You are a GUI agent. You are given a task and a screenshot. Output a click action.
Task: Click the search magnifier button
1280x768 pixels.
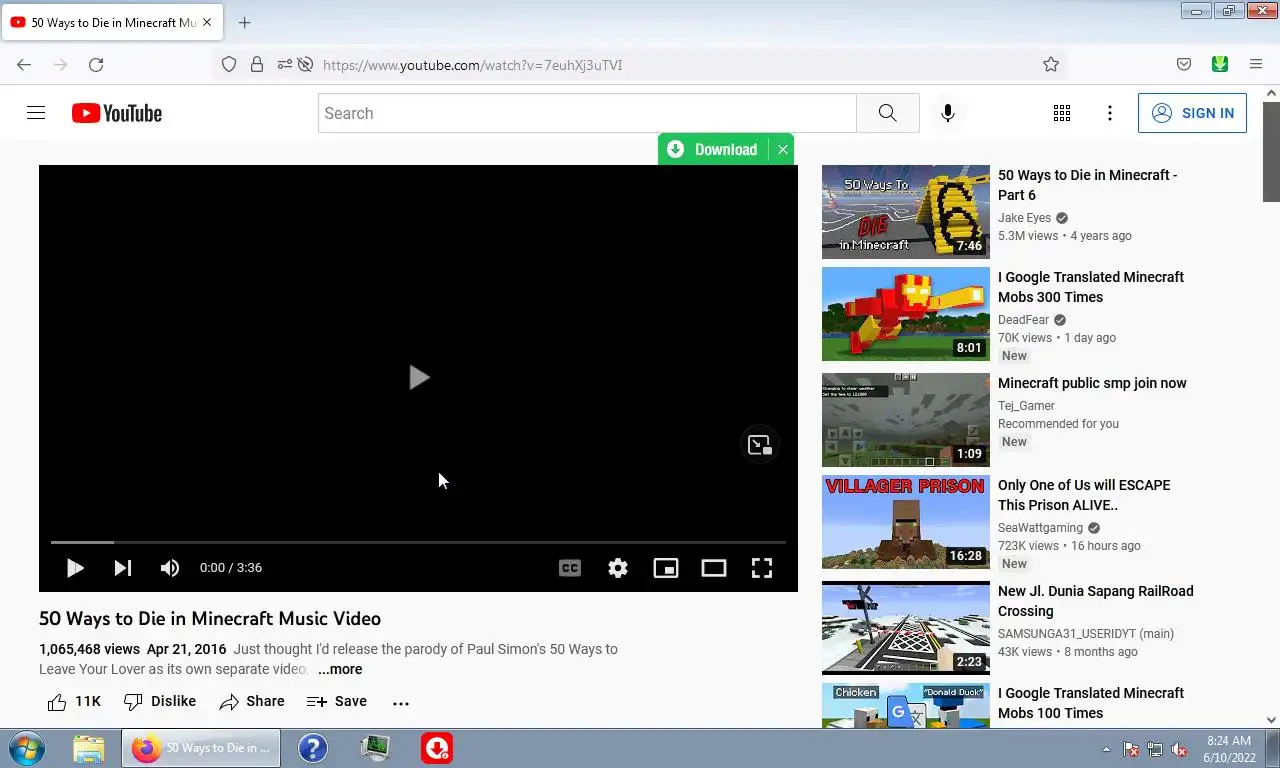(888, 113)
